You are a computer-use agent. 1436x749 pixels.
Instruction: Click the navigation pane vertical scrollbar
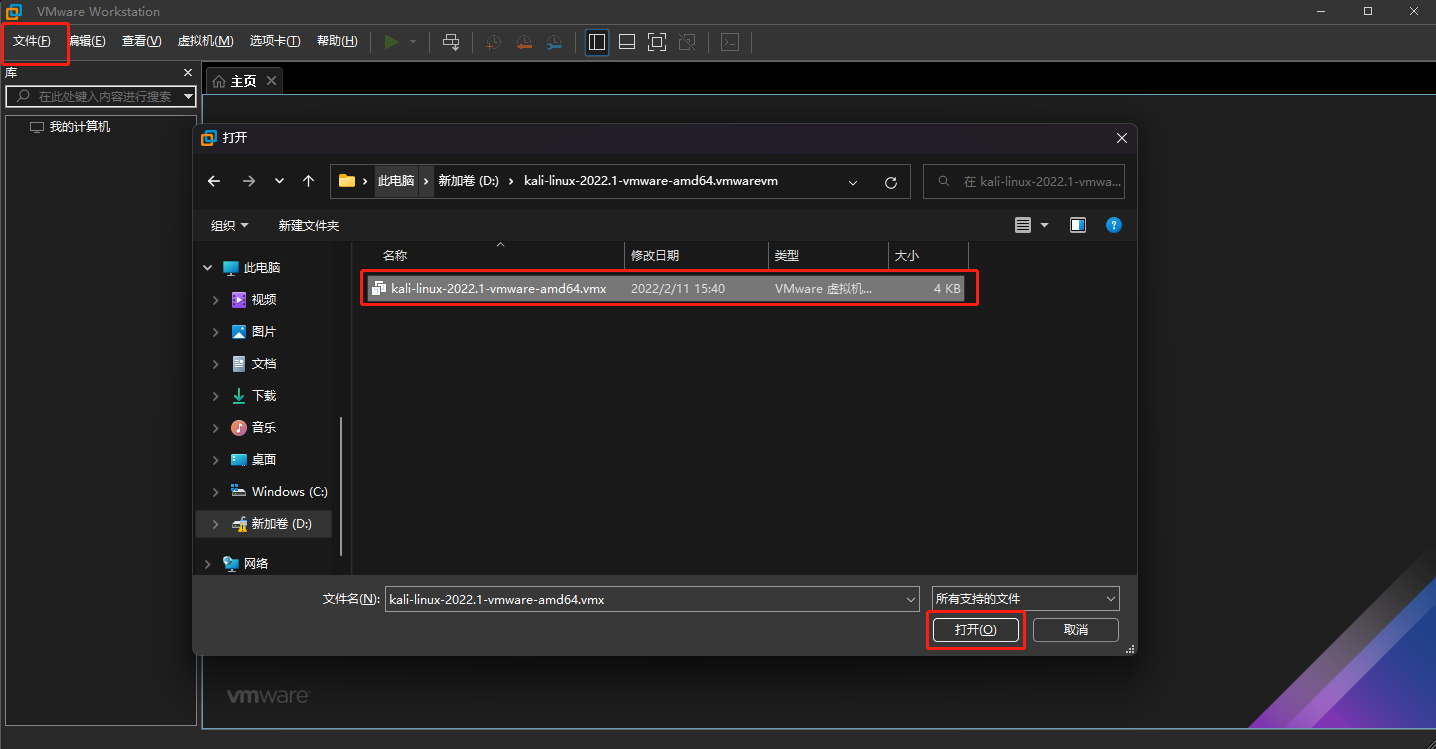point(342,485)
